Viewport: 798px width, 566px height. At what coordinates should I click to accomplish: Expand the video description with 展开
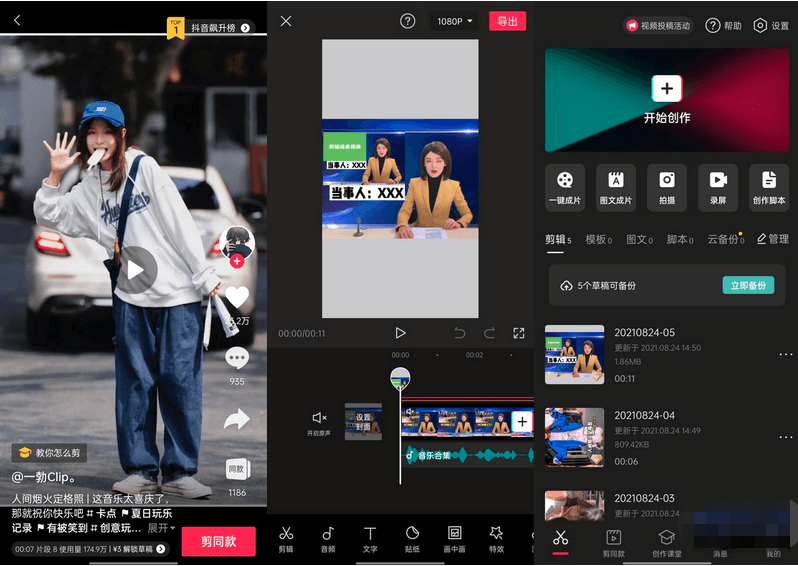click(x=161, y=528)
